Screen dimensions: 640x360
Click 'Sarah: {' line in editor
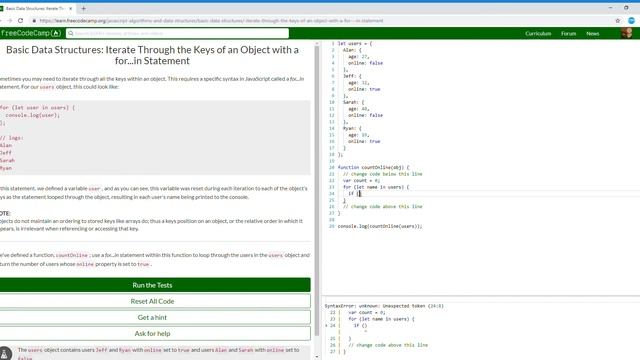point(353,102)
